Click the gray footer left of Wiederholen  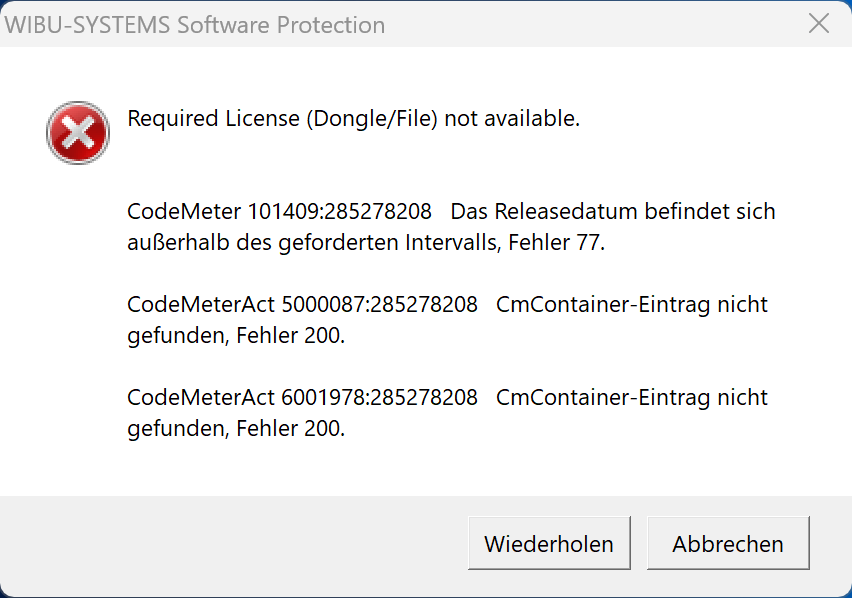[230, 544]
